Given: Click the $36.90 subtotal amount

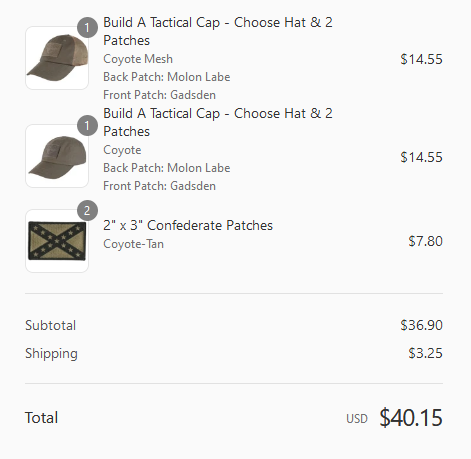Looking at the screenshot, I should click(x=421, y=325).
